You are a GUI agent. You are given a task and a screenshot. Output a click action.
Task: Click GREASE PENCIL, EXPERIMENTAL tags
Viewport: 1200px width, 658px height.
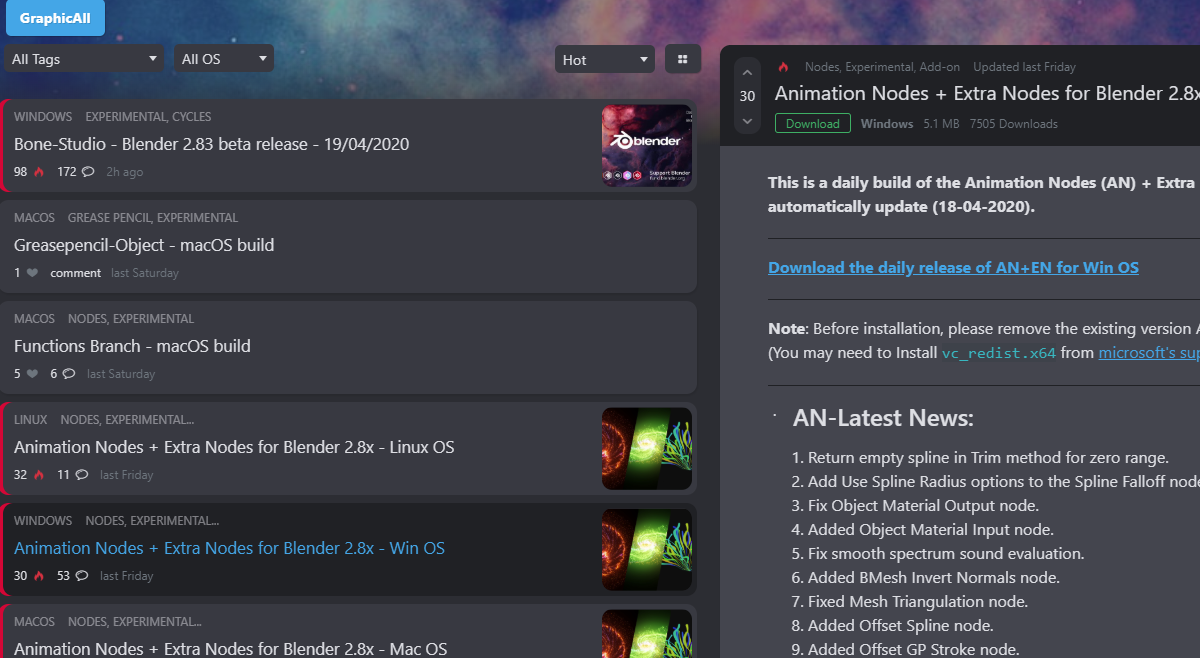[x=153, y=218]
